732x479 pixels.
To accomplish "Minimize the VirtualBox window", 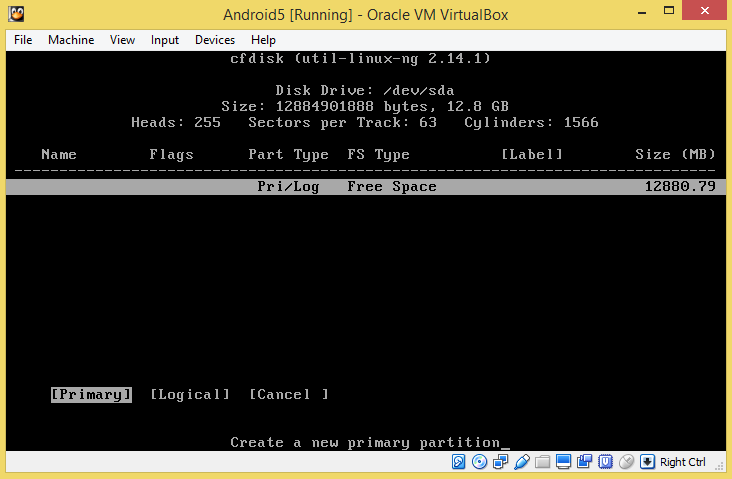I will point(642,11).
